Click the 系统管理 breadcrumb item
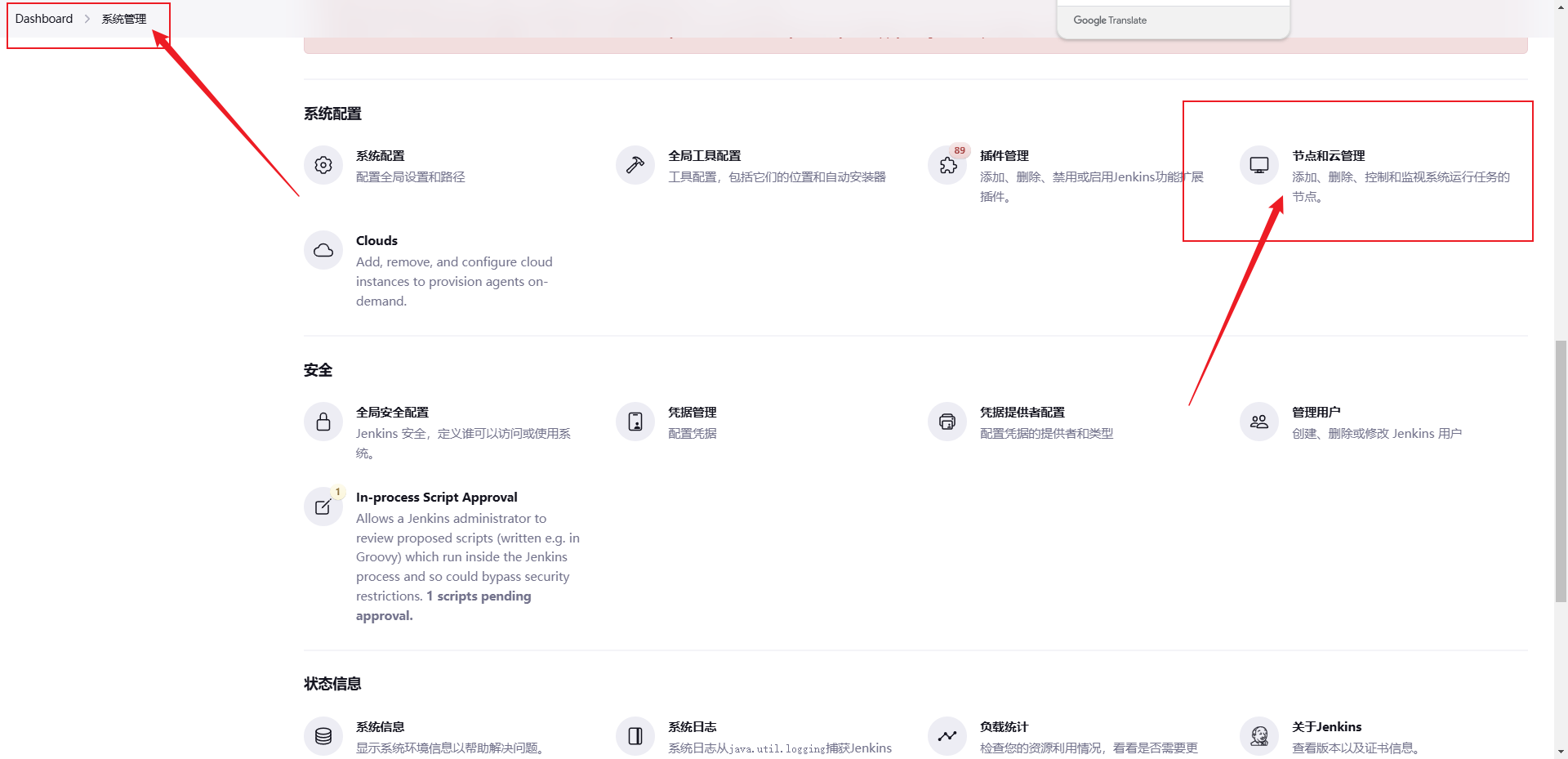Image resolution: width=1568 pixels, height=759 pixels. [x=124, y=19]
